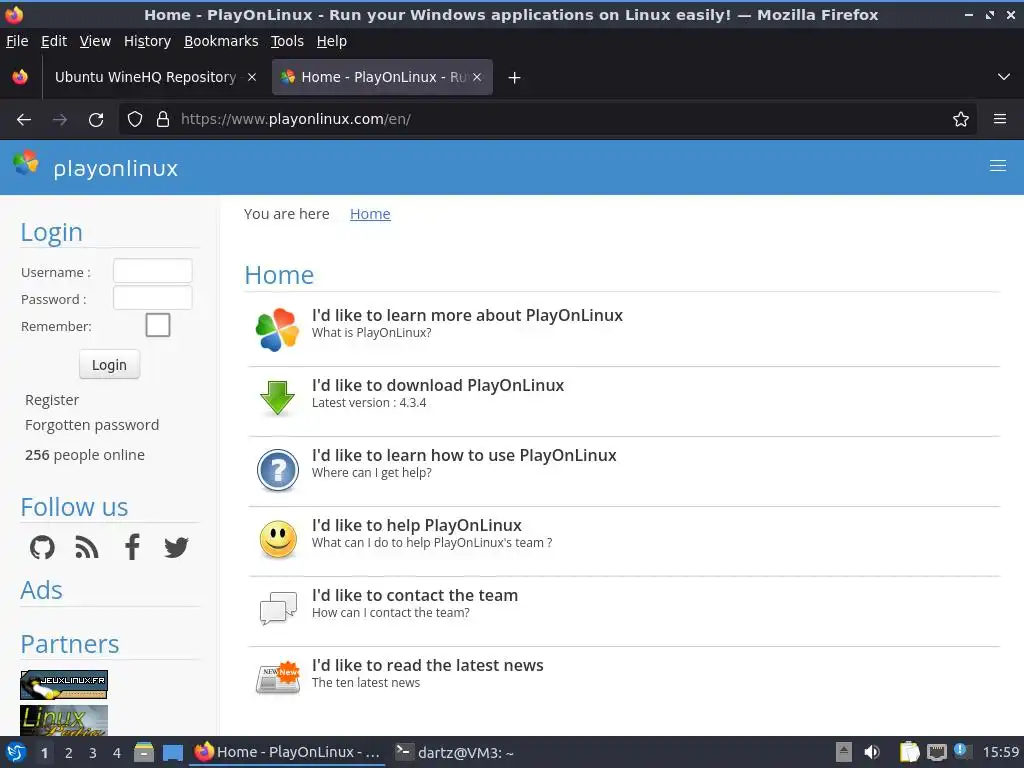Open the network status tray icon
Image resolution: width=1024 pixels, height=768 pixels.
point(936,752)
